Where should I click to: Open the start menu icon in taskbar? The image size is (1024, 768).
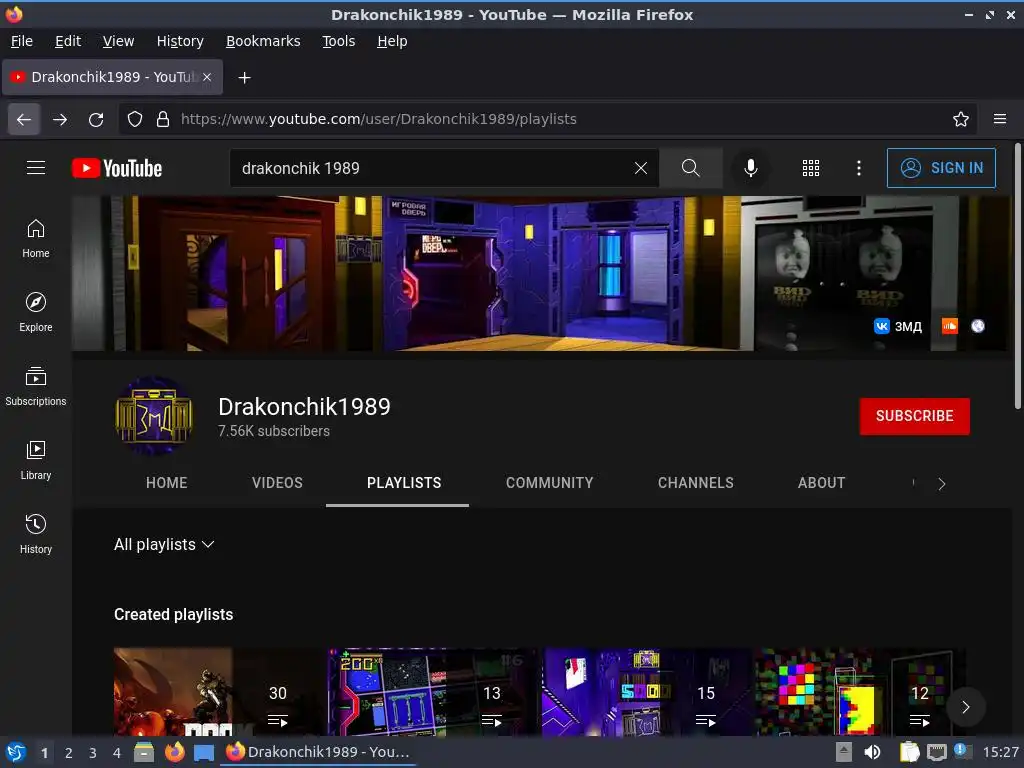(16, 752)
